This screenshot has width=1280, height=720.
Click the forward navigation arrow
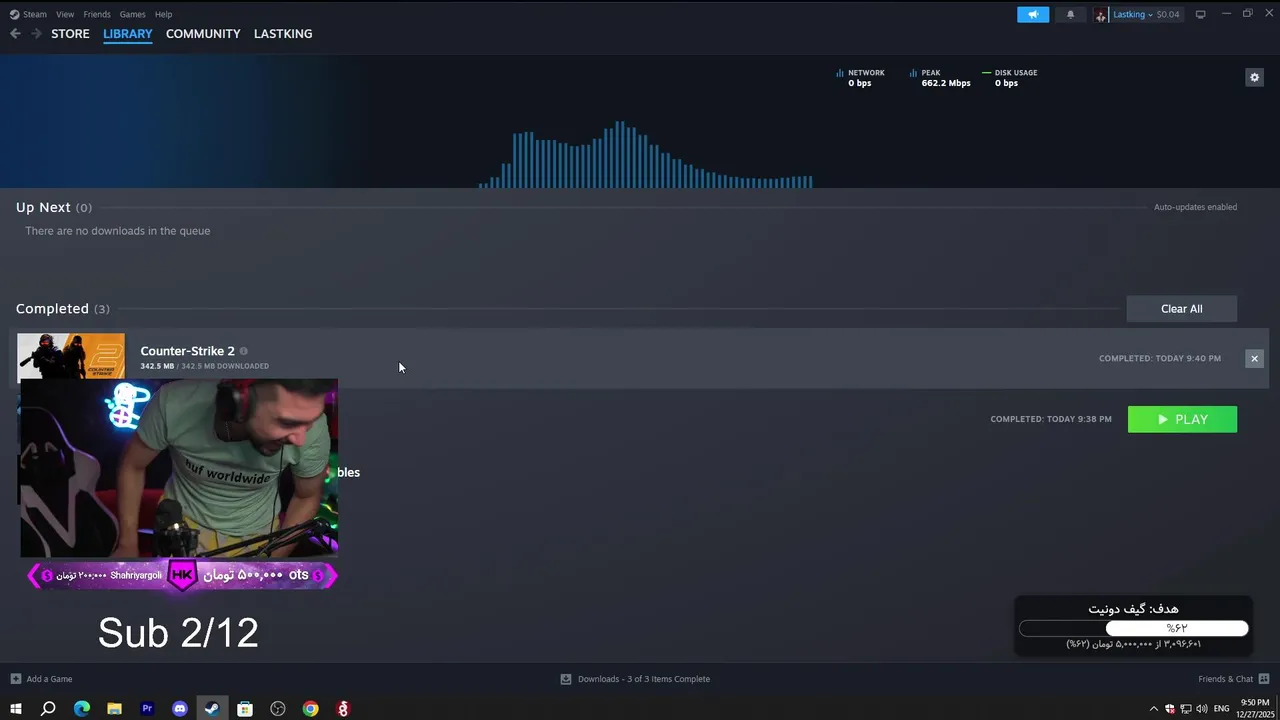coord(36,34)
